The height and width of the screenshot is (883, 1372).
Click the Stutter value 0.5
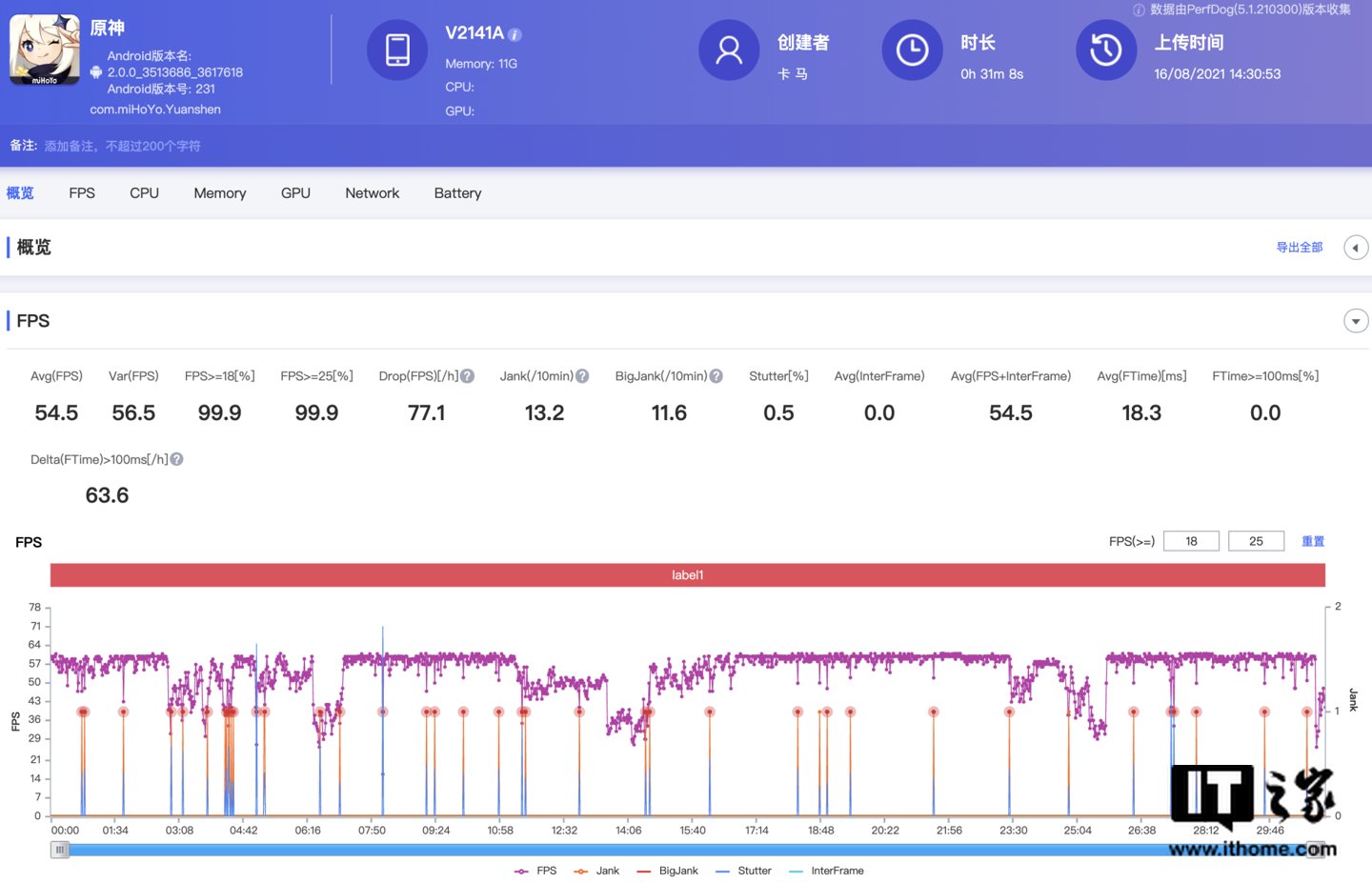click(778, 412)
